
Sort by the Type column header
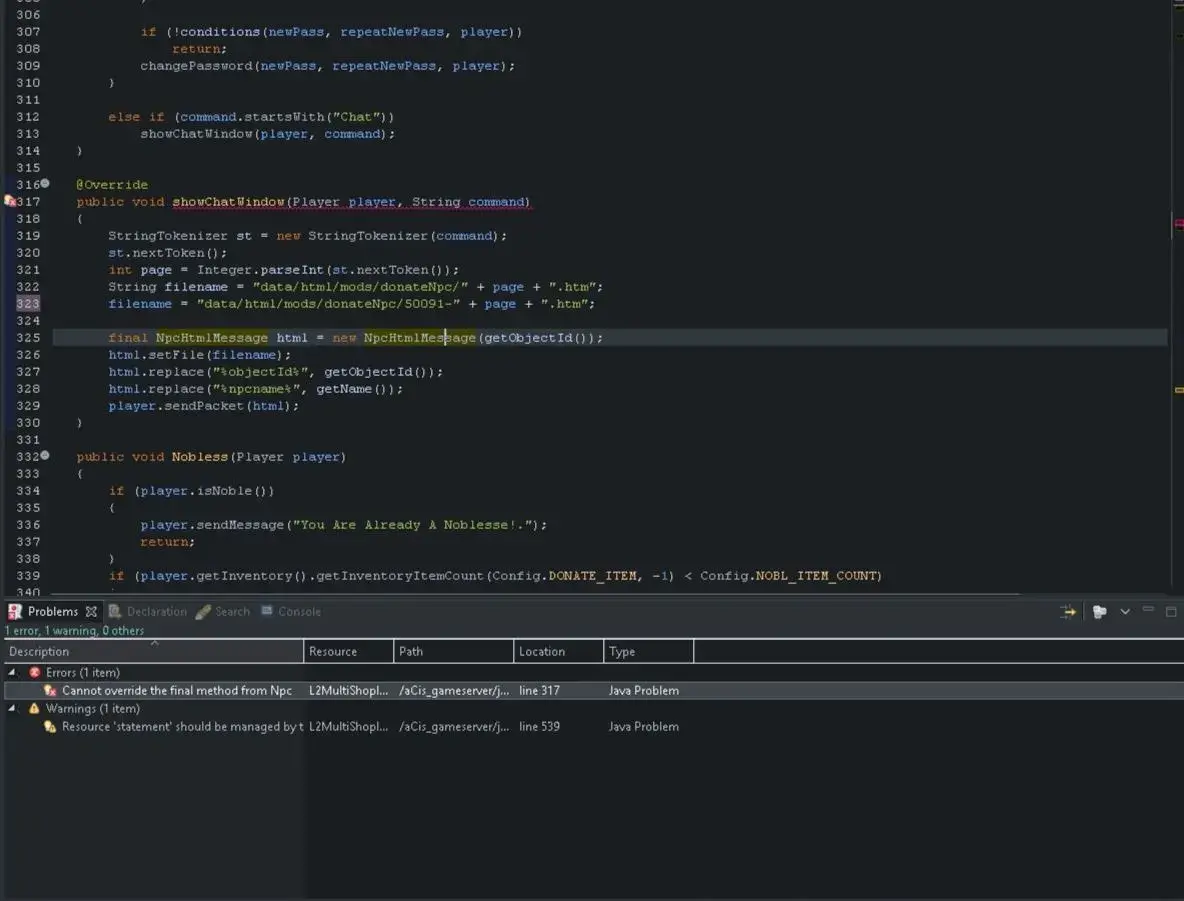coord(649,651)
